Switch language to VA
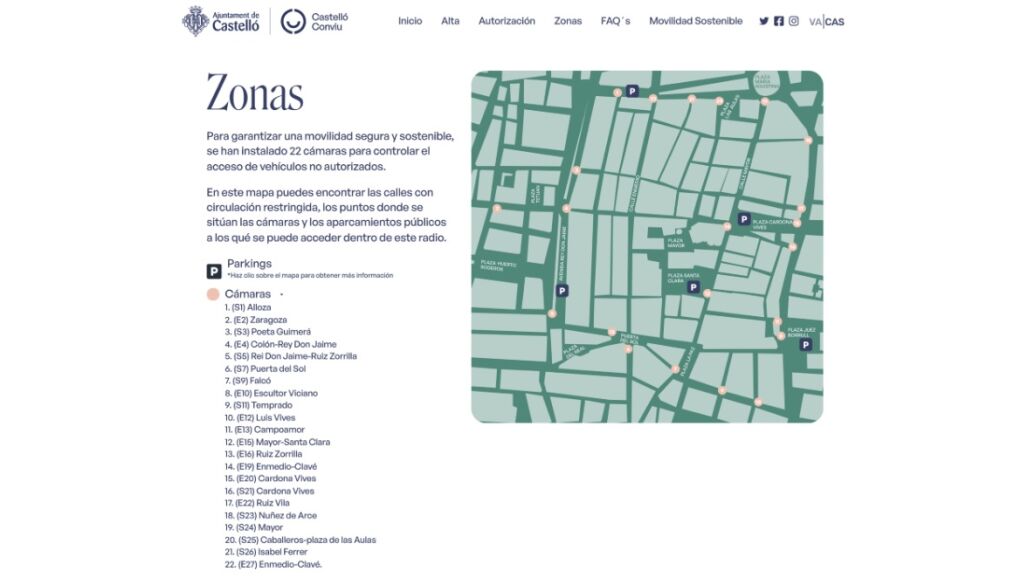This screenshot has height=578, width=1028. point(815,22)
